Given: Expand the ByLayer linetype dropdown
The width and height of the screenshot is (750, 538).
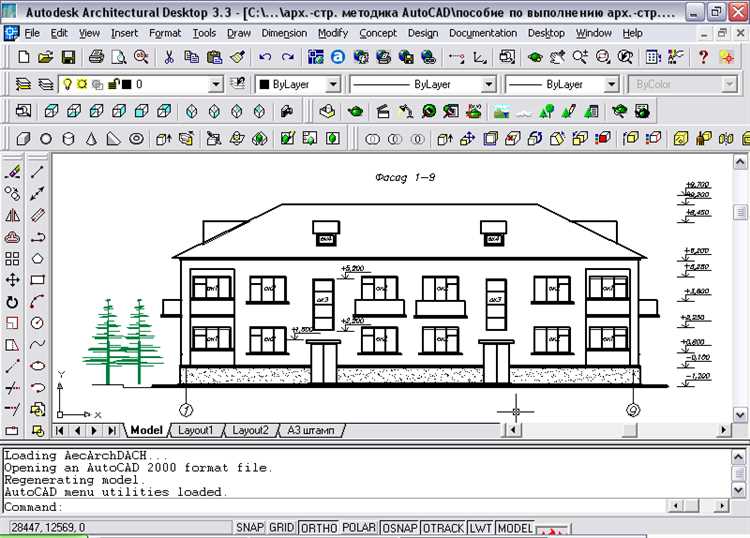Looking at the screenshot, I should 488,85.
